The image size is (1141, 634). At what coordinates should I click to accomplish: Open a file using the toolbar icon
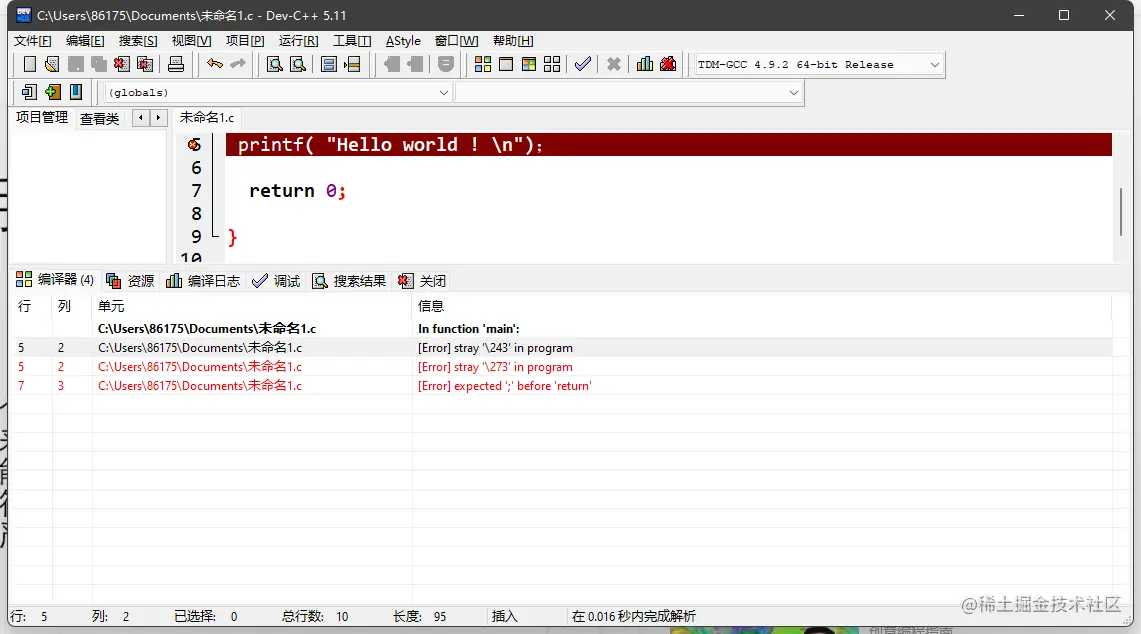click(52, 64)
